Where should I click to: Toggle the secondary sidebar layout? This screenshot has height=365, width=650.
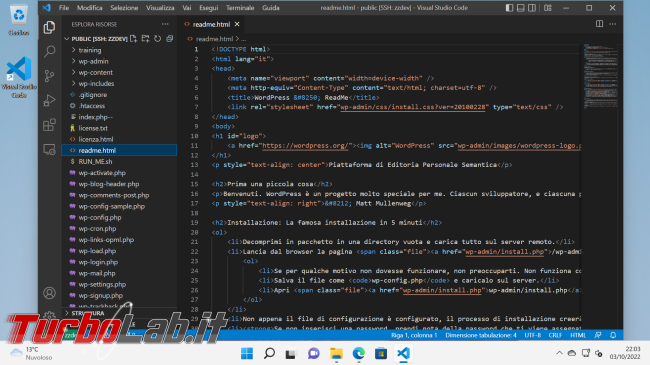tap(532, 8)
